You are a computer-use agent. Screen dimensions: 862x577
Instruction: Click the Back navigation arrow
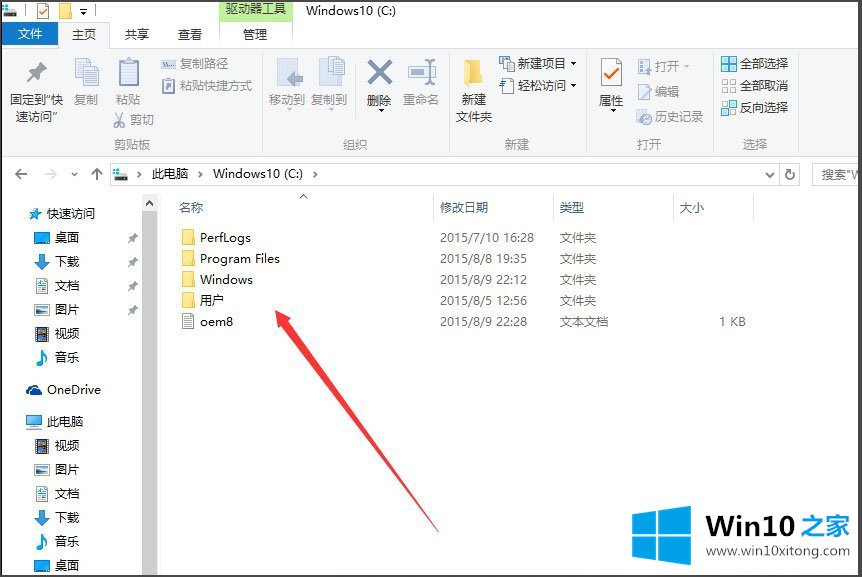21,174
